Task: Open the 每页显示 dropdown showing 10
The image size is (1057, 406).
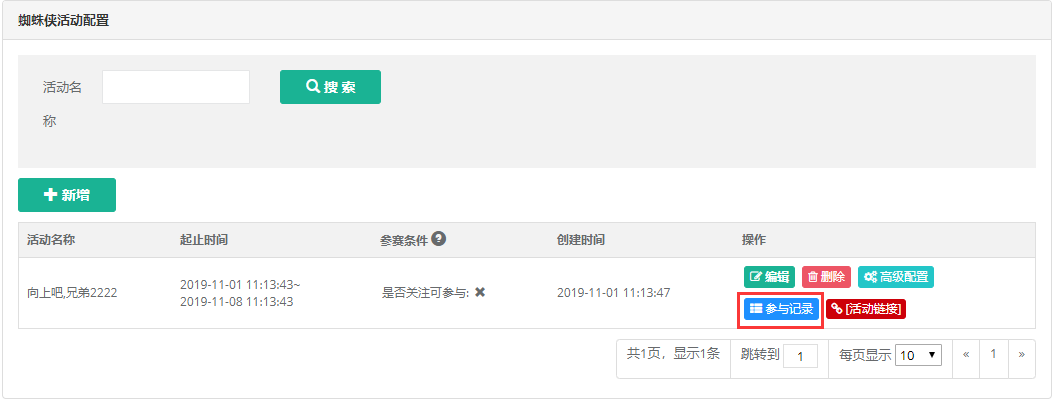Action: click(918, 355)
